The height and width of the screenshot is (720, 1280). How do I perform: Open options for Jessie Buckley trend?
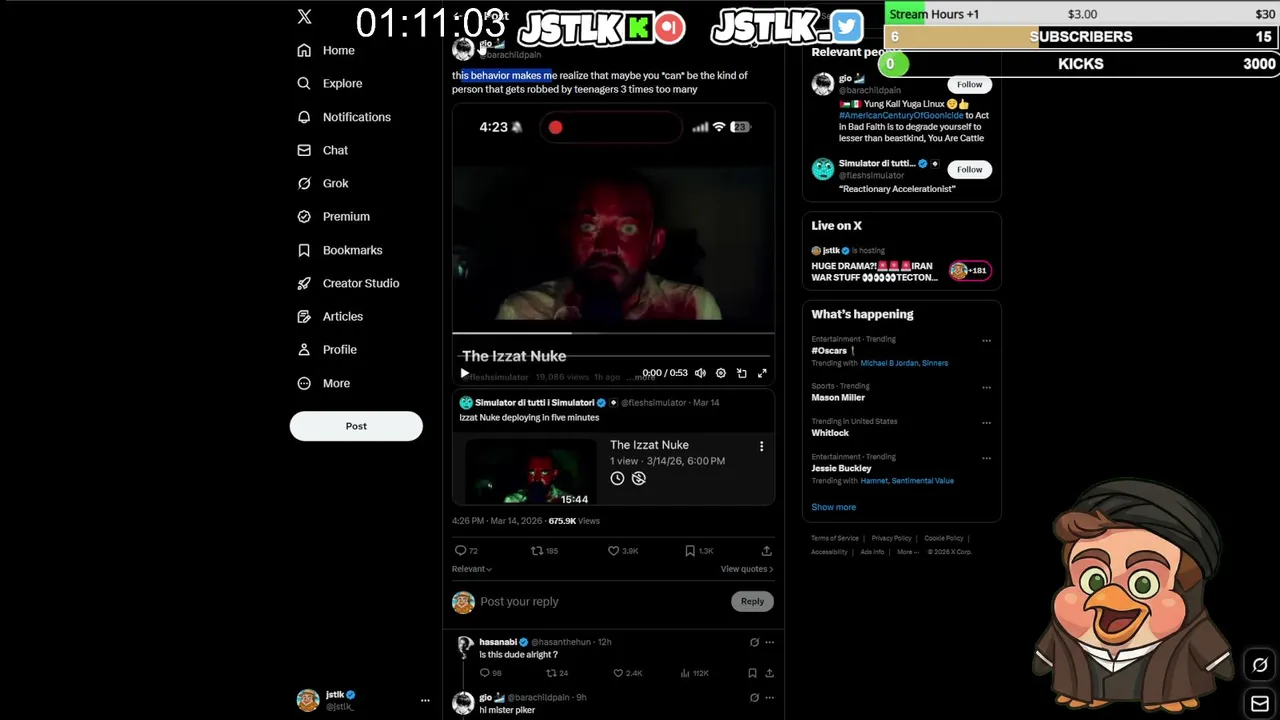[986, 458]
